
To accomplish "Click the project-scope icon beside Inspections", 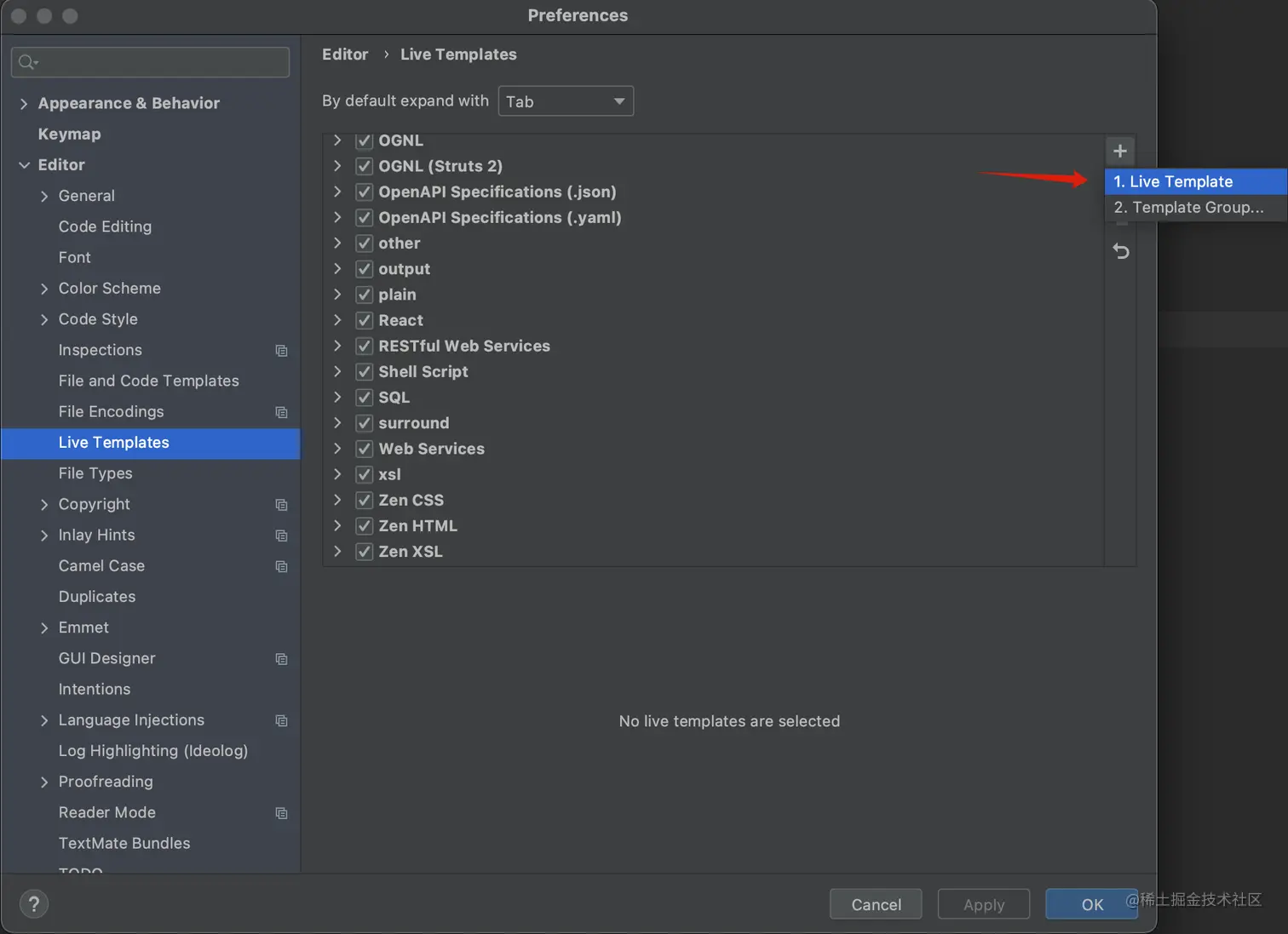I will tap(282, 351).
